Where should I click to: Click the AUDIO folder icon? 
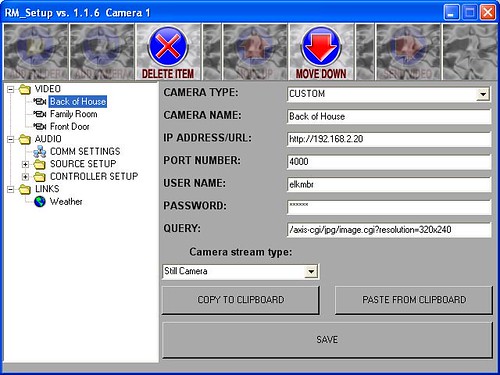click(25, 139)
